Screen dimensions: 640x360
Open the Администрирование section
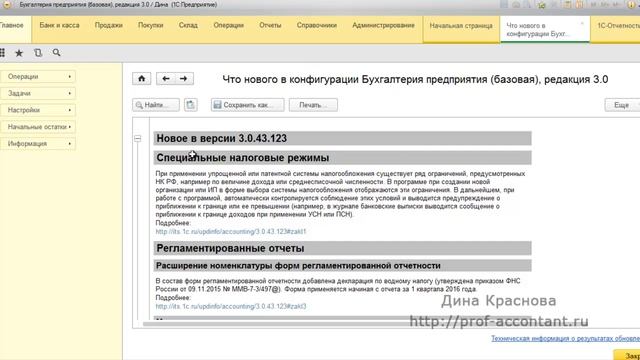(x=383, y=25)
